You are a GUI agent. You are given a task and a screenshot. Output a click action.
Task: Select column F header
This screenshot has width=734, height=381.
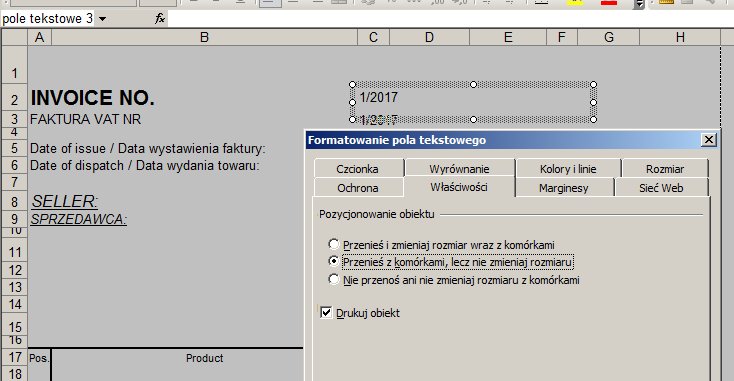click(562, 37)
